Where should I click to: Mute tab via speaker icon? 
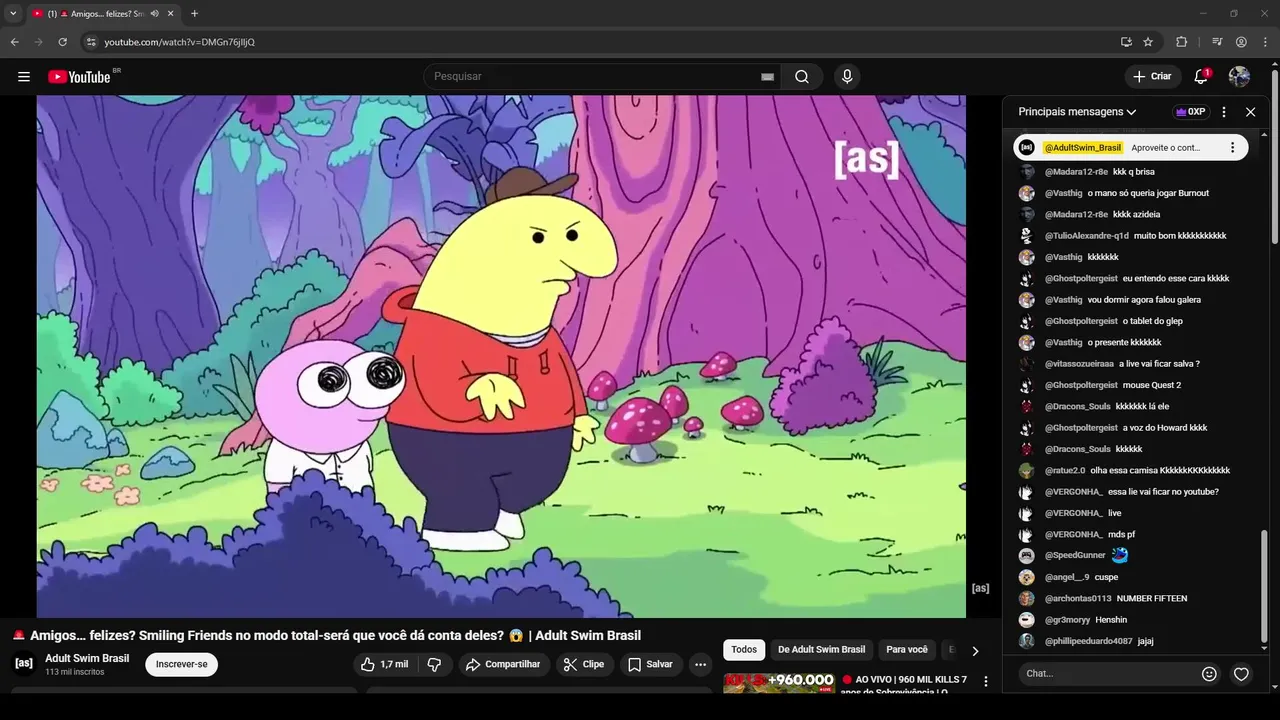tap(154, 14)
